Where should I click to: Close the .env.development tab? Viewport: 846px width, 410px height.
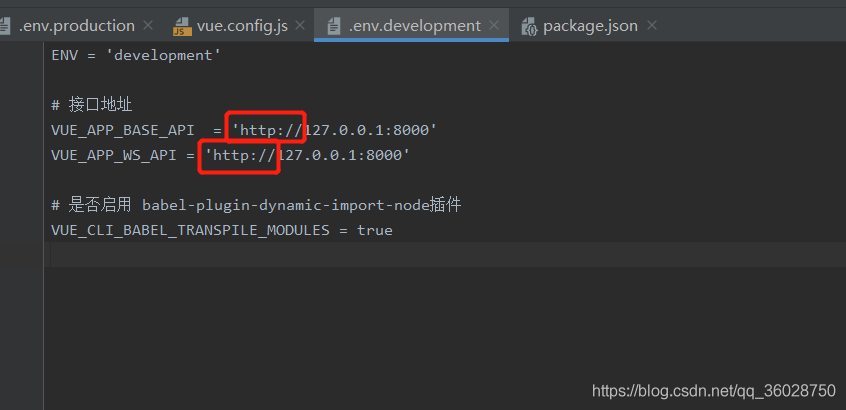tap(494, 25)
